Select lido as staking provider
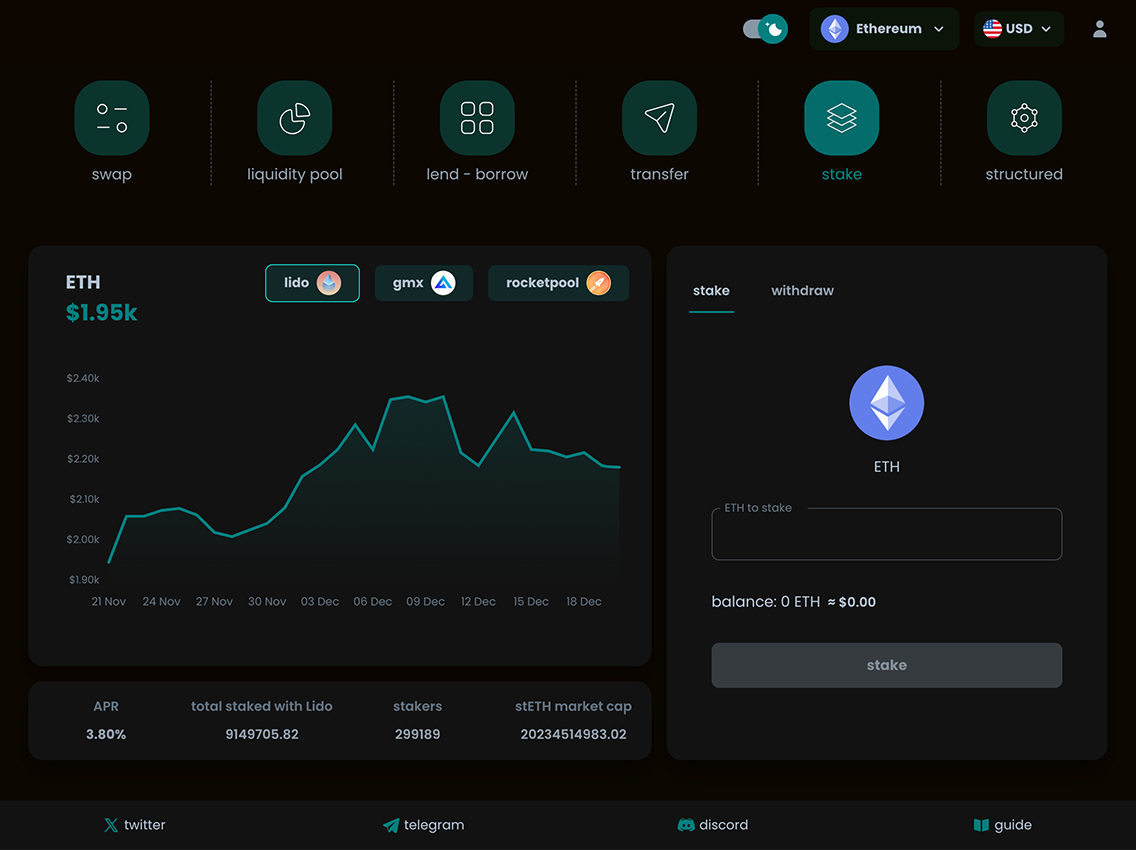Viewport: 1136px width, 850px height. pos(312,283)
